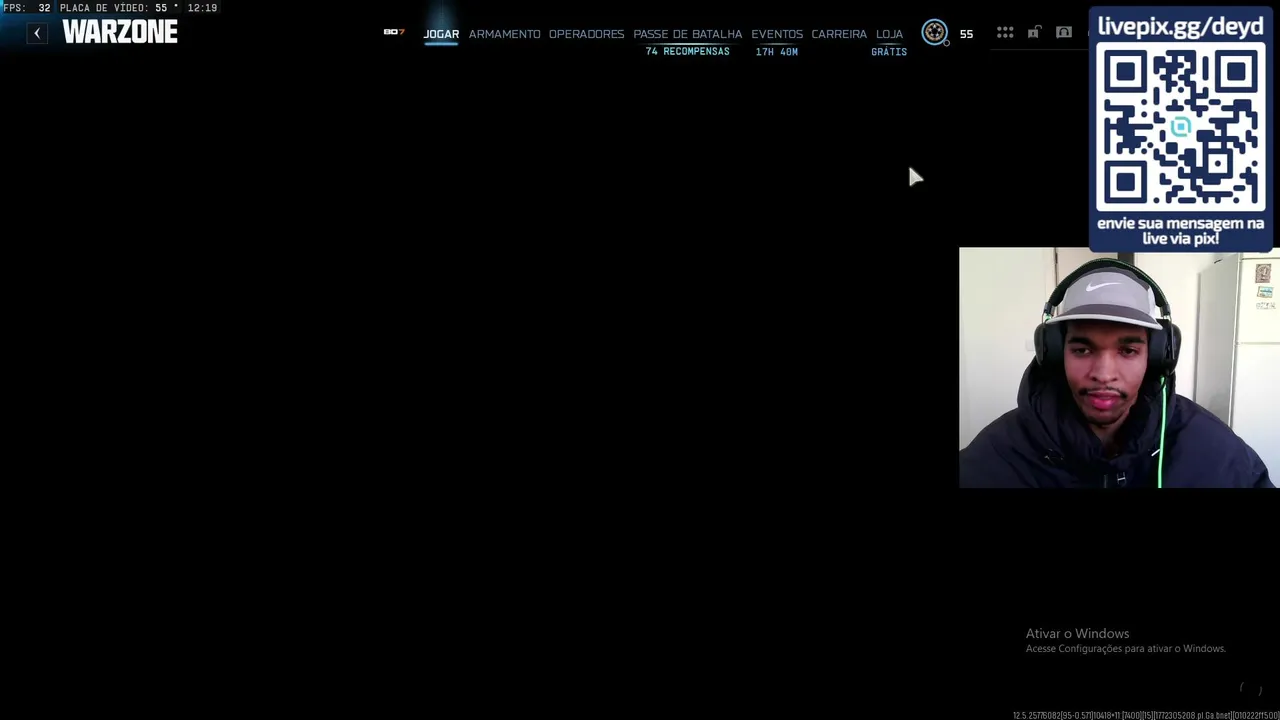
Task: Open the CARREIRA tab
Action: [x=839, y=34]
